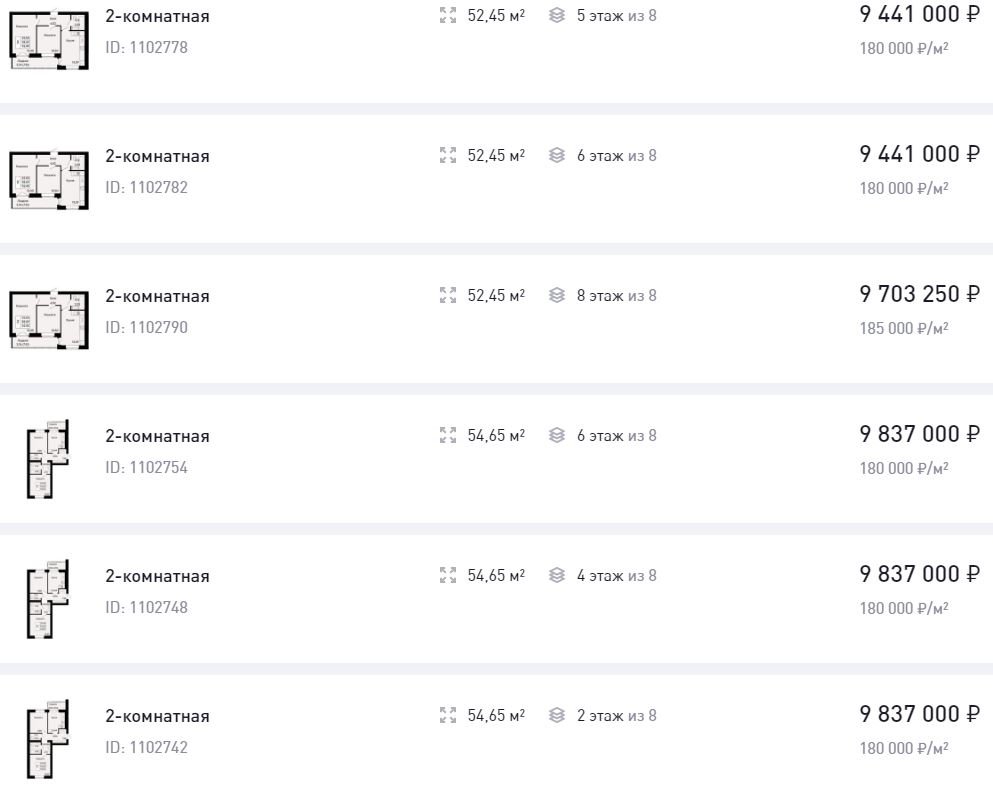
Task: Click area icon for apartment ID 1102778
Action: tap(448, 15)
